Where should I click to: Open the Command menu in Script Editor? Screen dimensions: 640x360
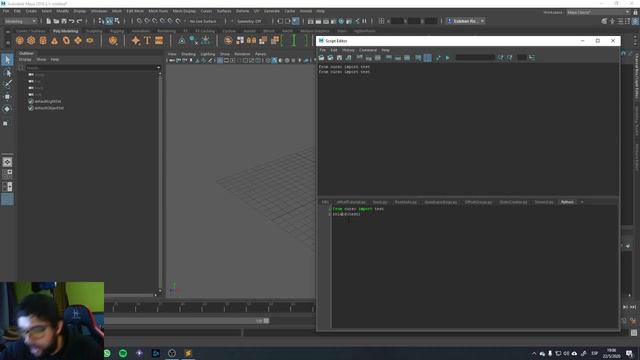click(x=368, y=50)
